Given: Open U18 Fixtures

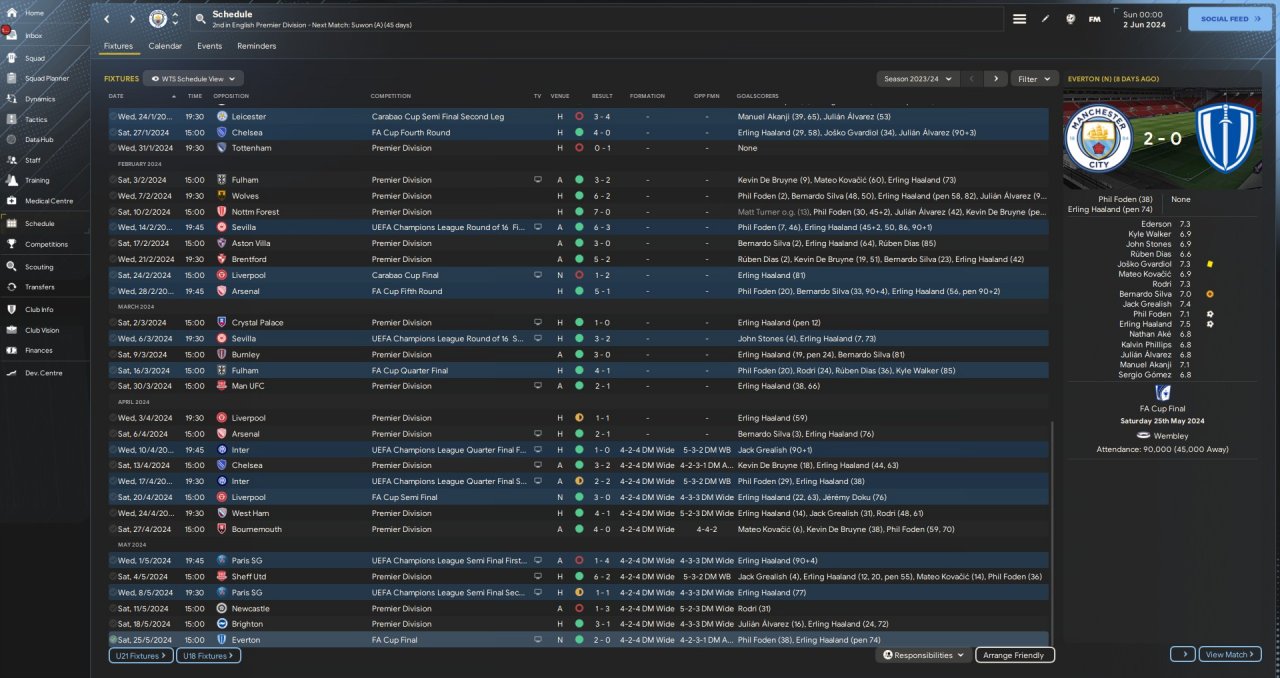Looking at the screenshot, I should [x=208, y=655].
